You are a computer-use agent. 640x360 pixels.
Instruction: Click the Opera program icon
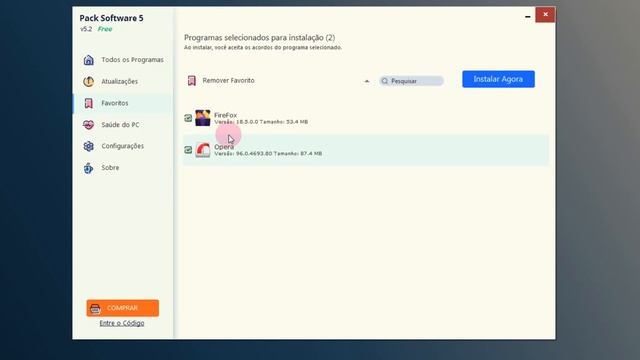pyautogui.click(x=202, y=150)
